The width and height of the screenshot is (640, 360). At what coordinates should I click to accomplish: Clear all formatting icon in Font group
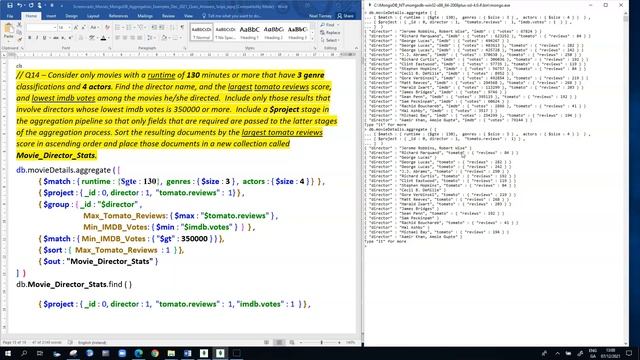pos(107,27)
